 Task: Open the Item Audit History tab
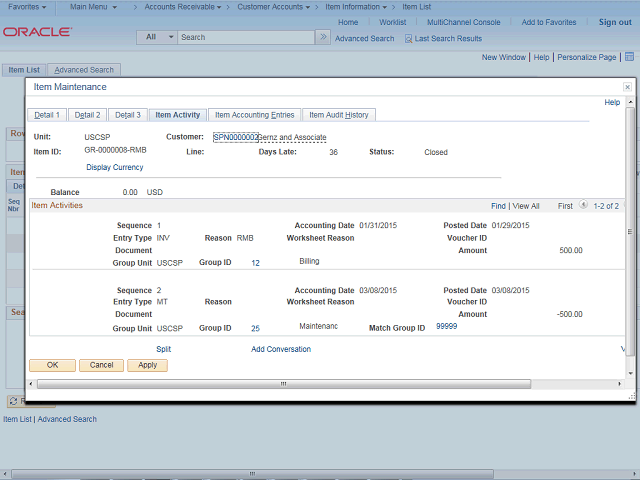tap(338, 115)
